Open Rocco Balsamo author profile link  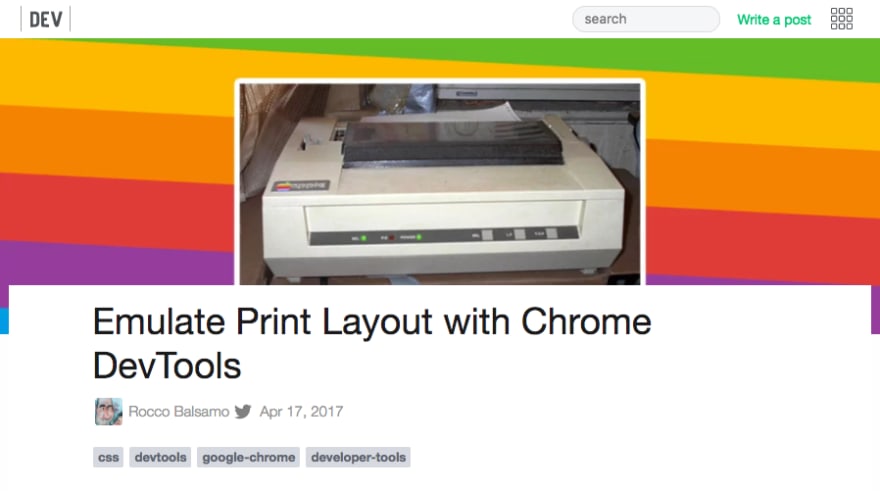178,411
